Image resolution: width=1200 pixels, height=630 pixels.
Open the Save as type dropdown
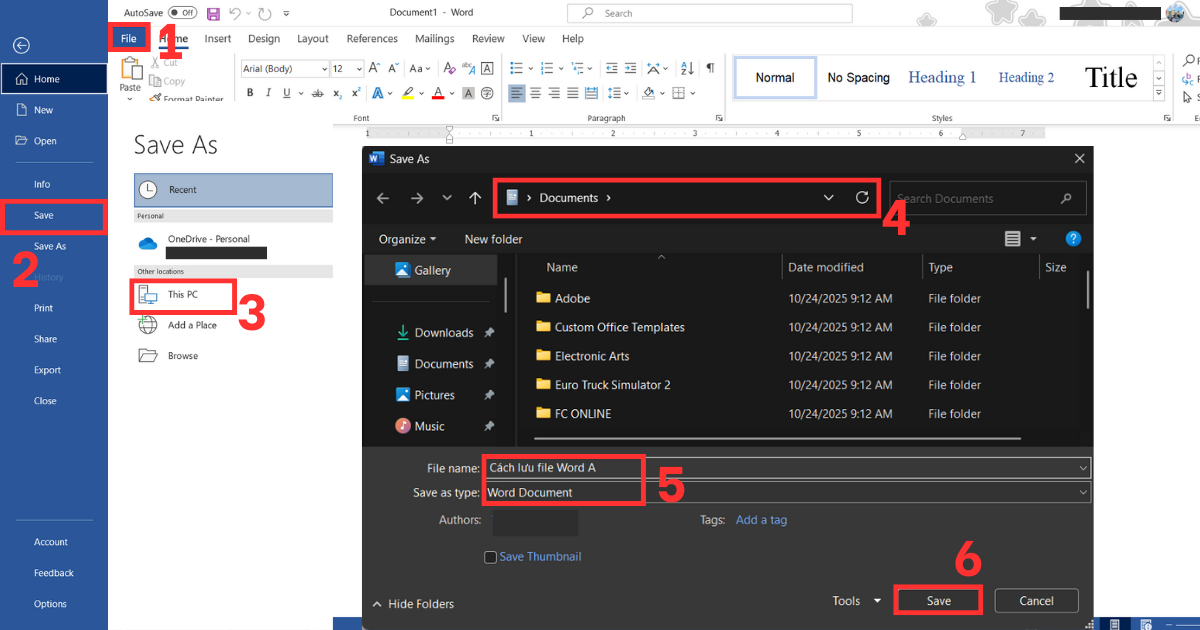[x=1082, y=492]
